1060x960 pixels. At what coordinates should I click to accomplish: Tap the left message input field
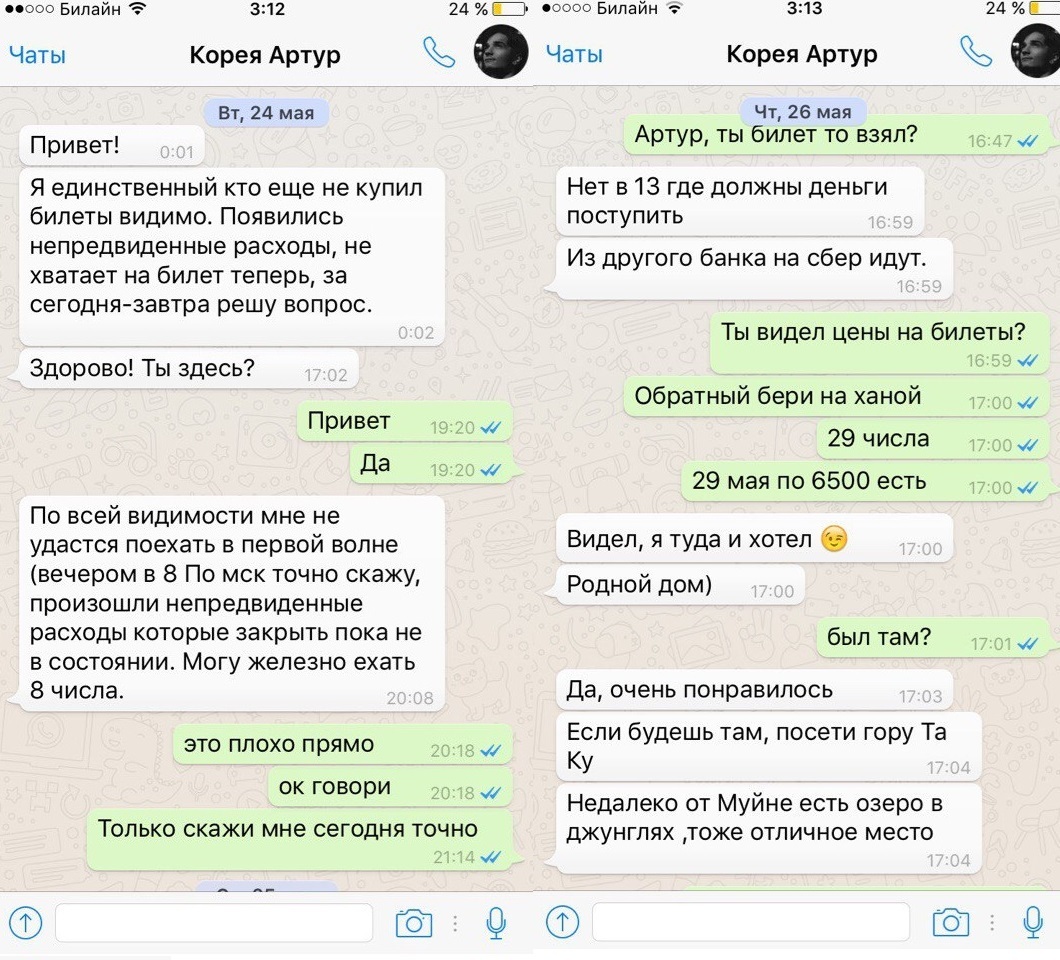coord(214,923)
